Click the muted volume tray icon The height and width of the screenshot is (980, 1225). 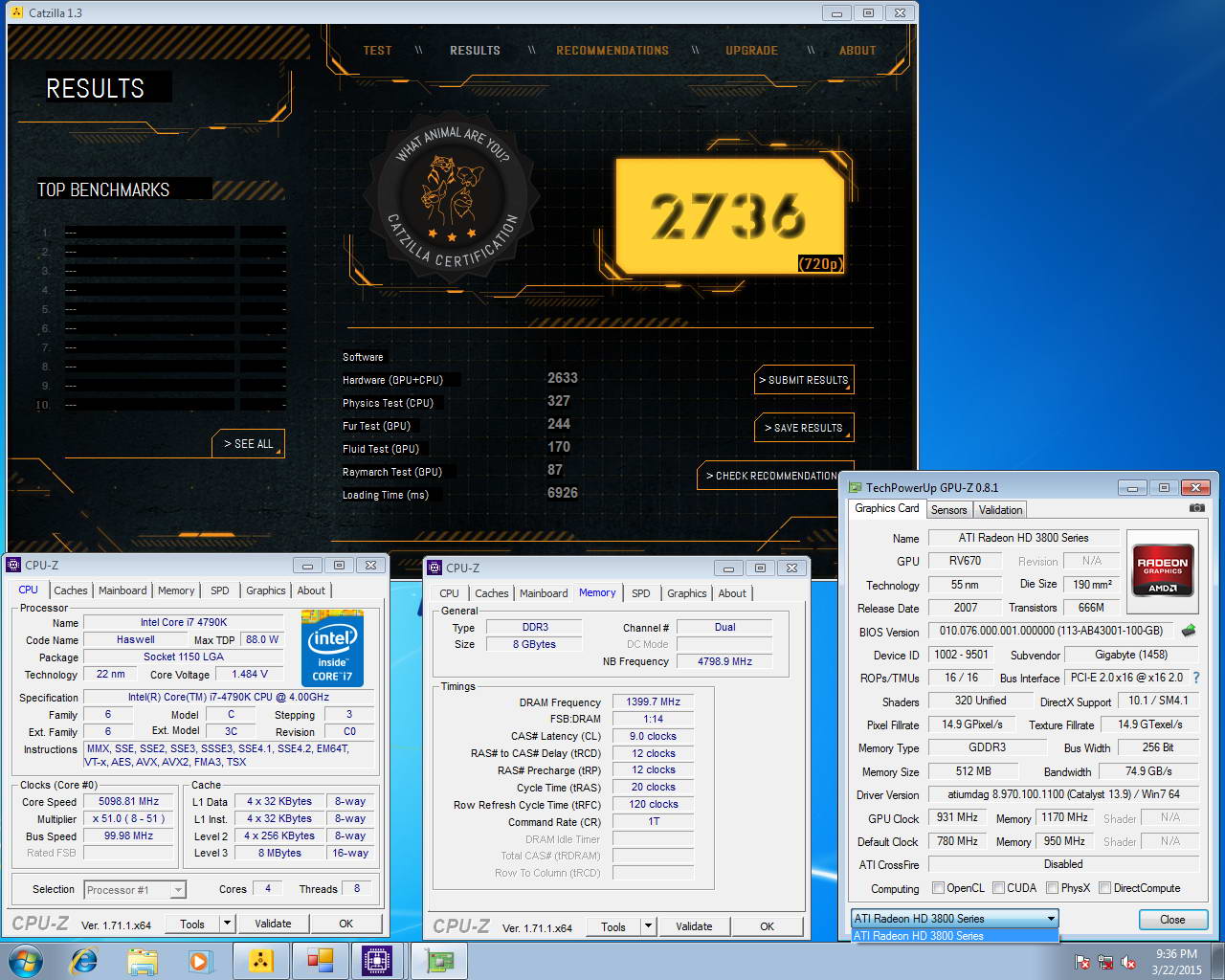click(x=1128, y=962)
